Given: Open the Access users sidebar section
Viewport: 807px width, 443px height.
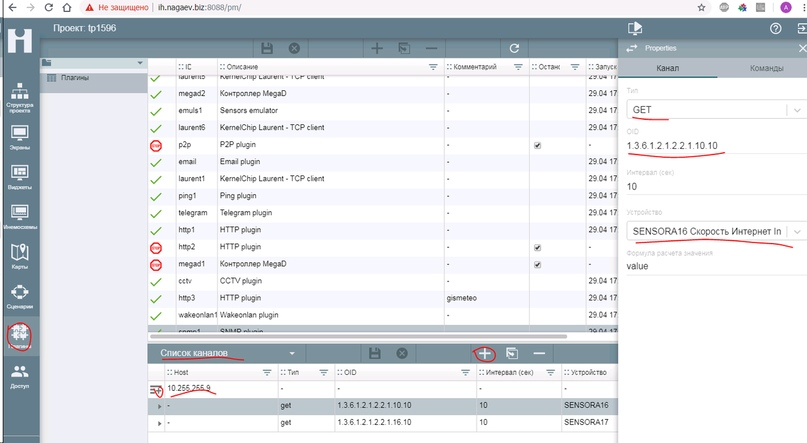Looking at the screenshot, I should coord(20,376).
